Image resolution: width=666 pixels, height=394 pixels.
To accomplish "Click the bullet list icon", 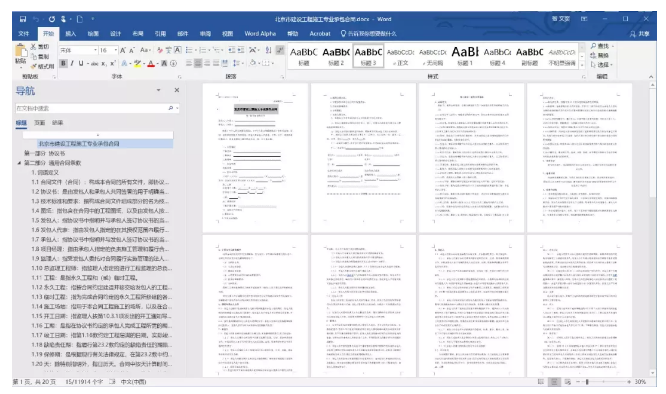I will 189,50.
